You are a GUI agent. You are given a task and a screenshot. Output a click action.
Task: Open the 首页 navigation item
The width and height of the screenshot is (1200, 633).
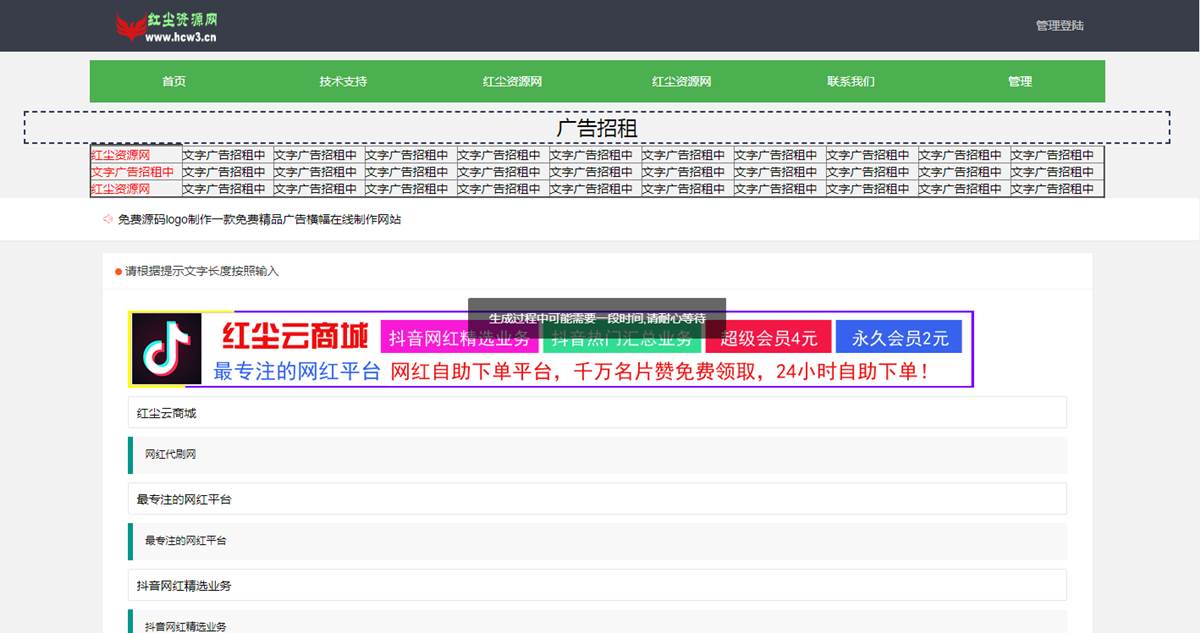coord(174,82)
